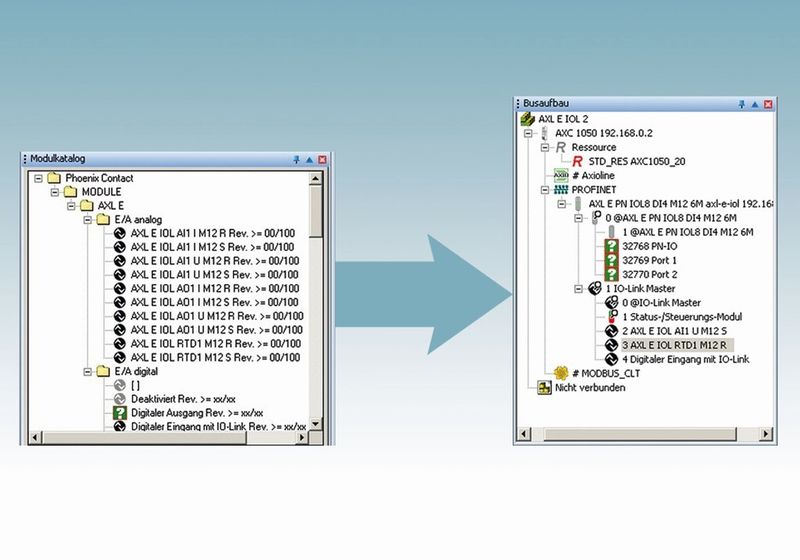Collapse the 1 IO-Link Master node
Image resolution: width=800 pixels, height=560 pixels.
[579, 289]
